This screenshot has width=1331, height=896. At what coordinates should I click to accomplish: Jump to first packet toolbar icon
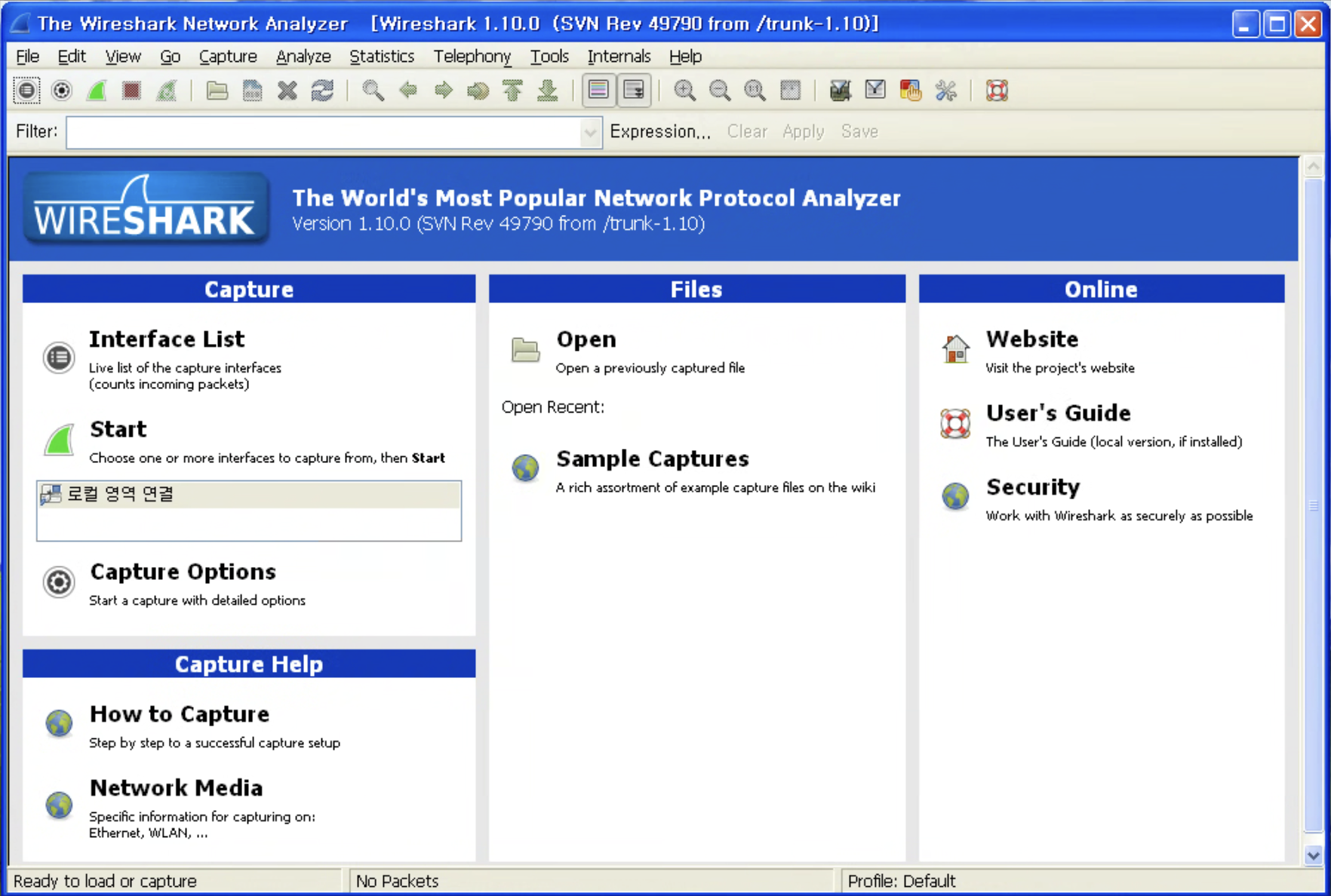(x=513, y=91)
